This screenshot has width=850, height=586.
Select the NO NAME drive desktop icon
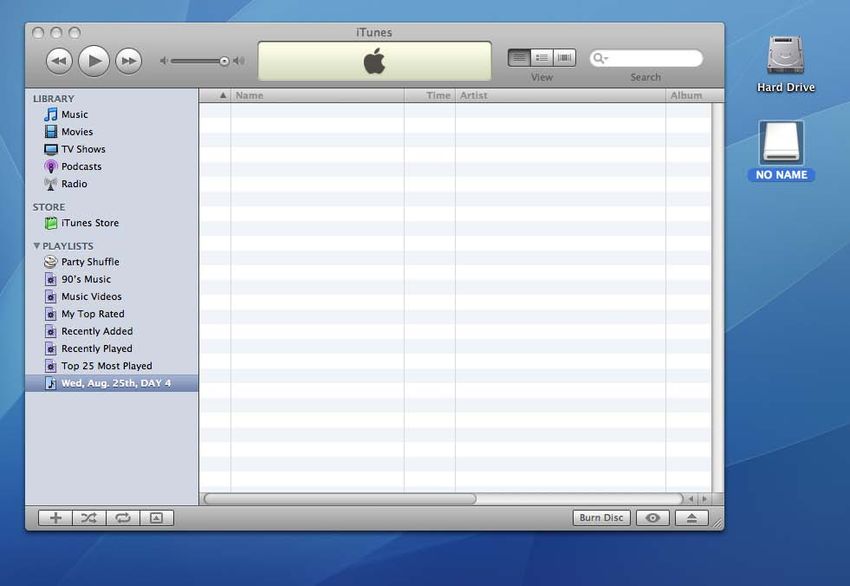(781, 151)
